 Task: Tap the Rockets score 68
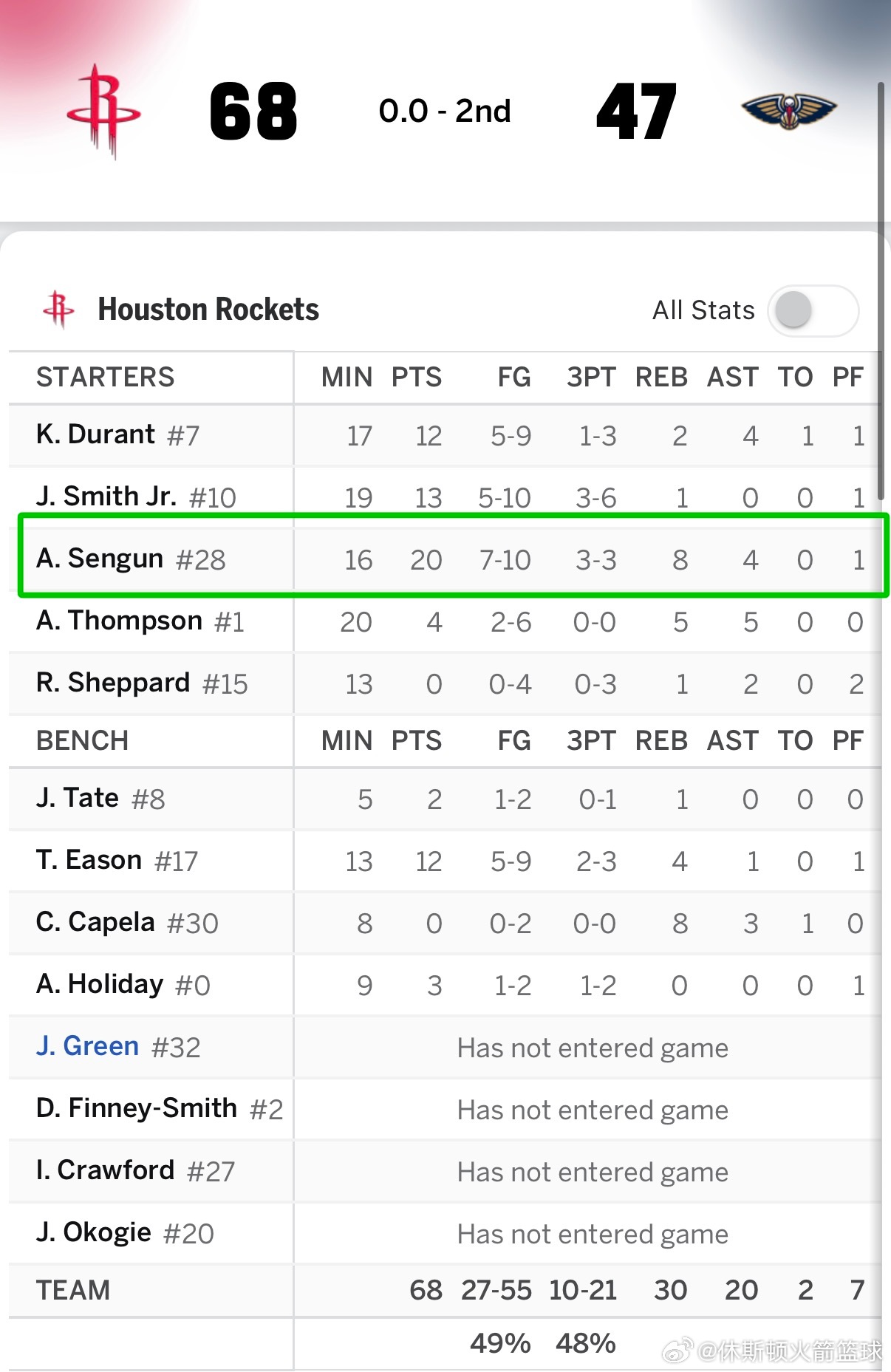coord(253,112)
